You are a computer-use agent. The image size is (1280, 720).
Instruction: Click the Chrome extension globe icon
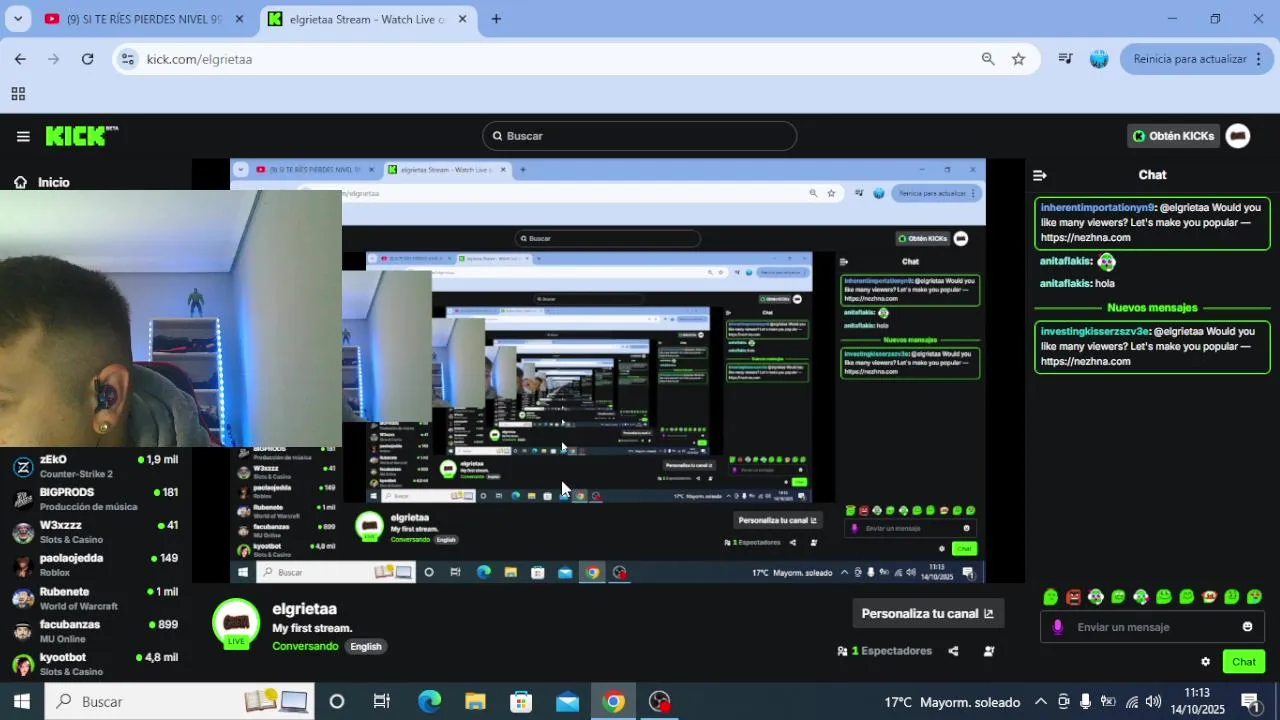(x=1099, y=59)
